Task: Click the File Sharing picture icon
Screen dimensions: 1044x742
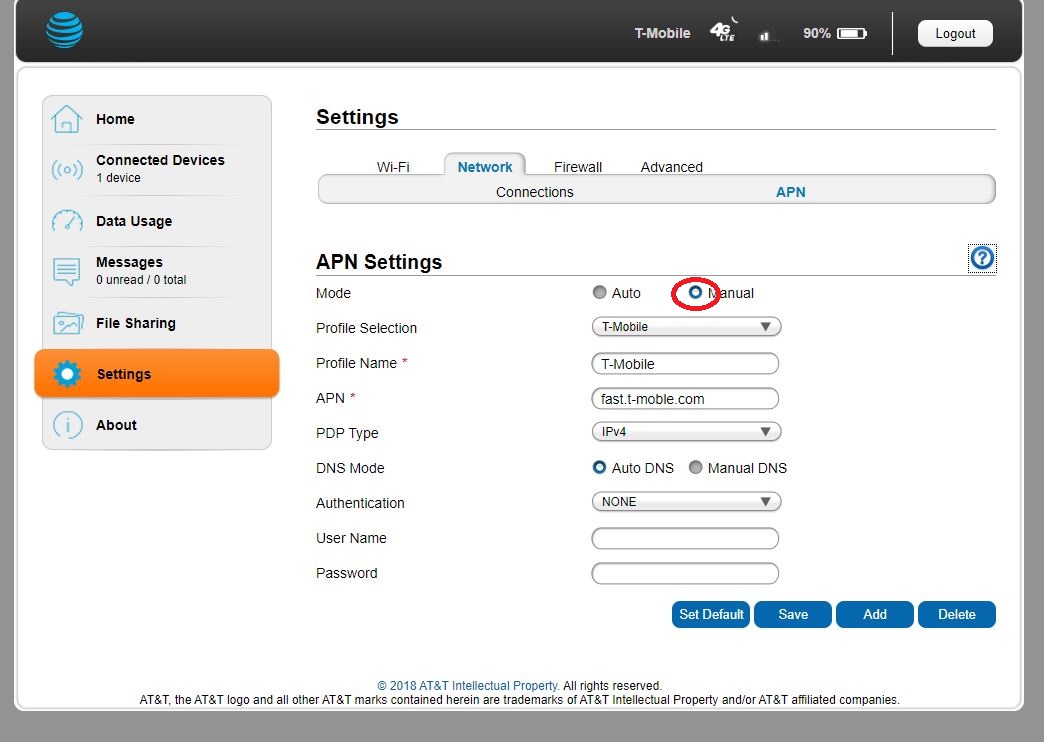Action: pos(68,323)
